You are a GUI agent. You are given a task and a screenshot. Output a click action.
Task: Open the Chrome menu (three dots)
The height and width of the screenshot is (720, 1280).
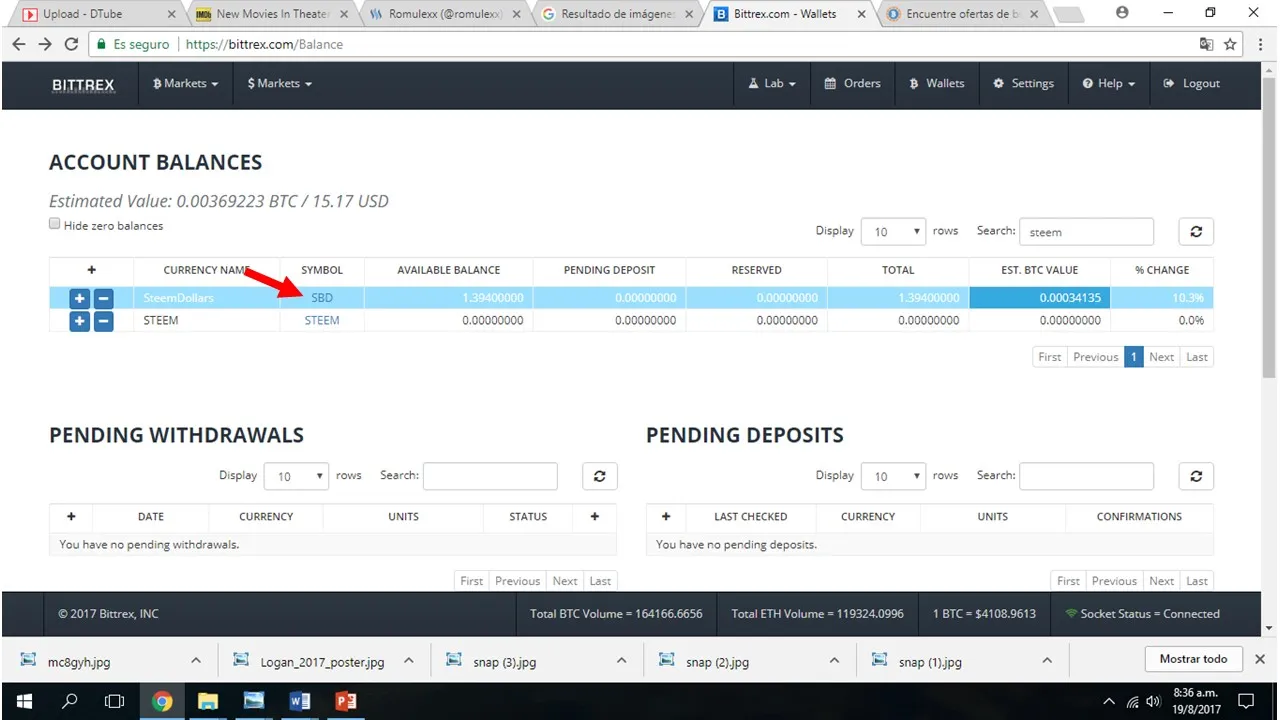[x=1262, y=44]
